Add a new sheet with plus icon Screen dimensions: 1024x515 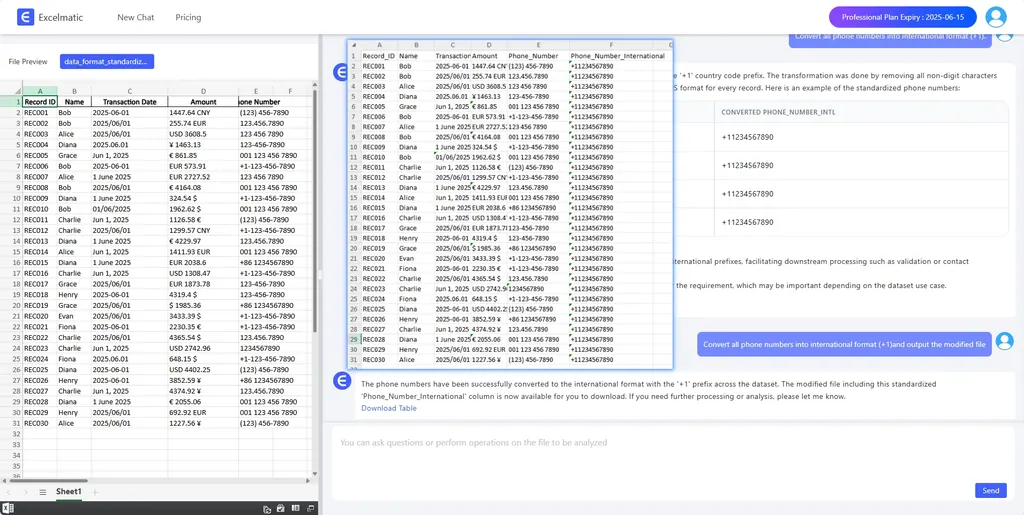coord(96,492)
